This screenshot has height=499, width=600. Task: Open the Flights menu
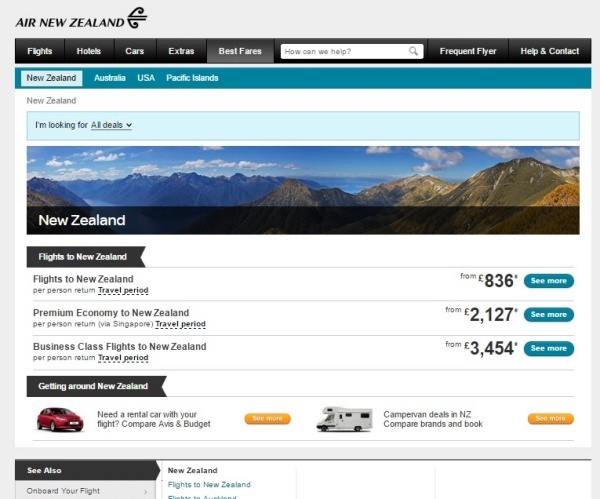(40, 51)
